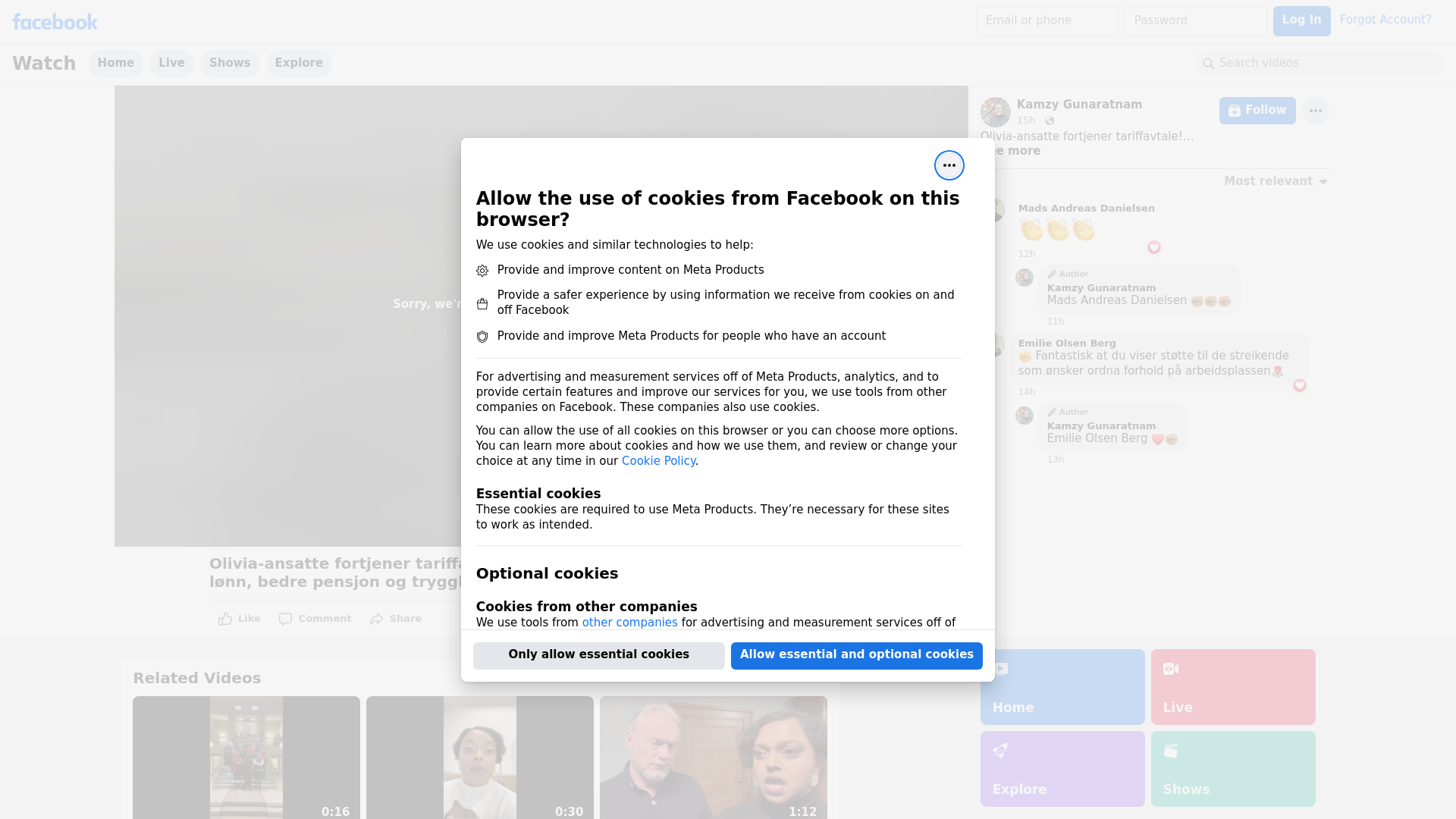Click heart reaction on Emilie Olsen Berg comment

click(x=1299, y=385)
